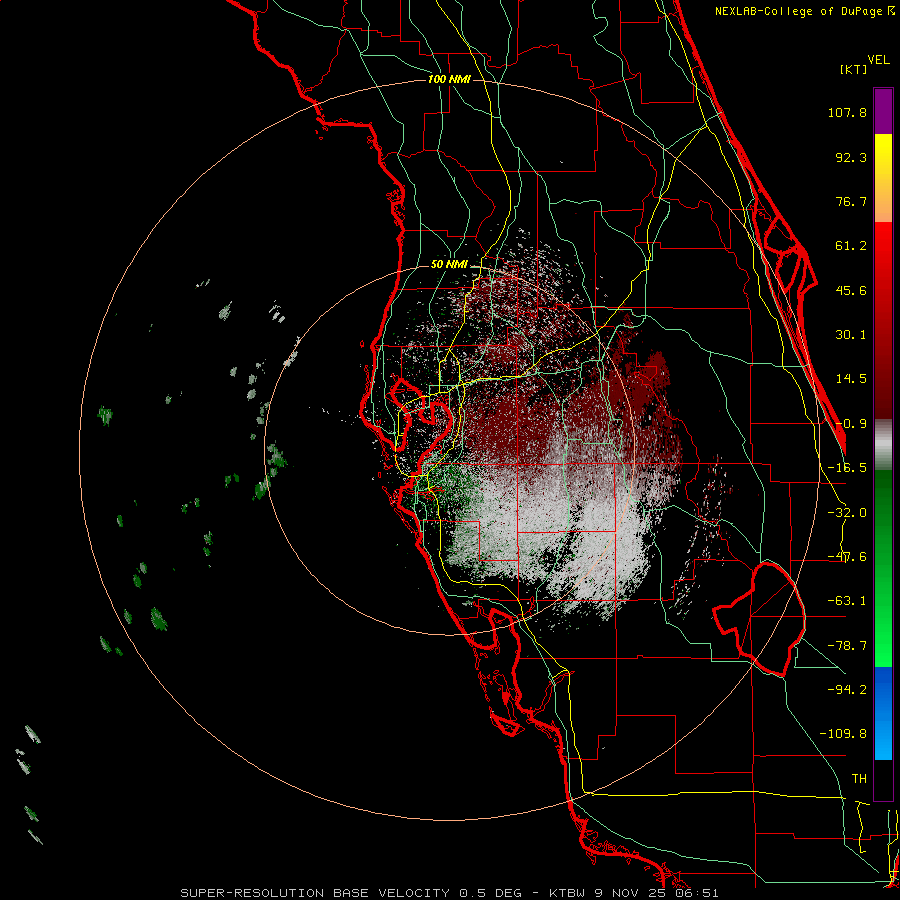Click the -63.1 velocity scale value
900x900 pixels.
point(847,601)
